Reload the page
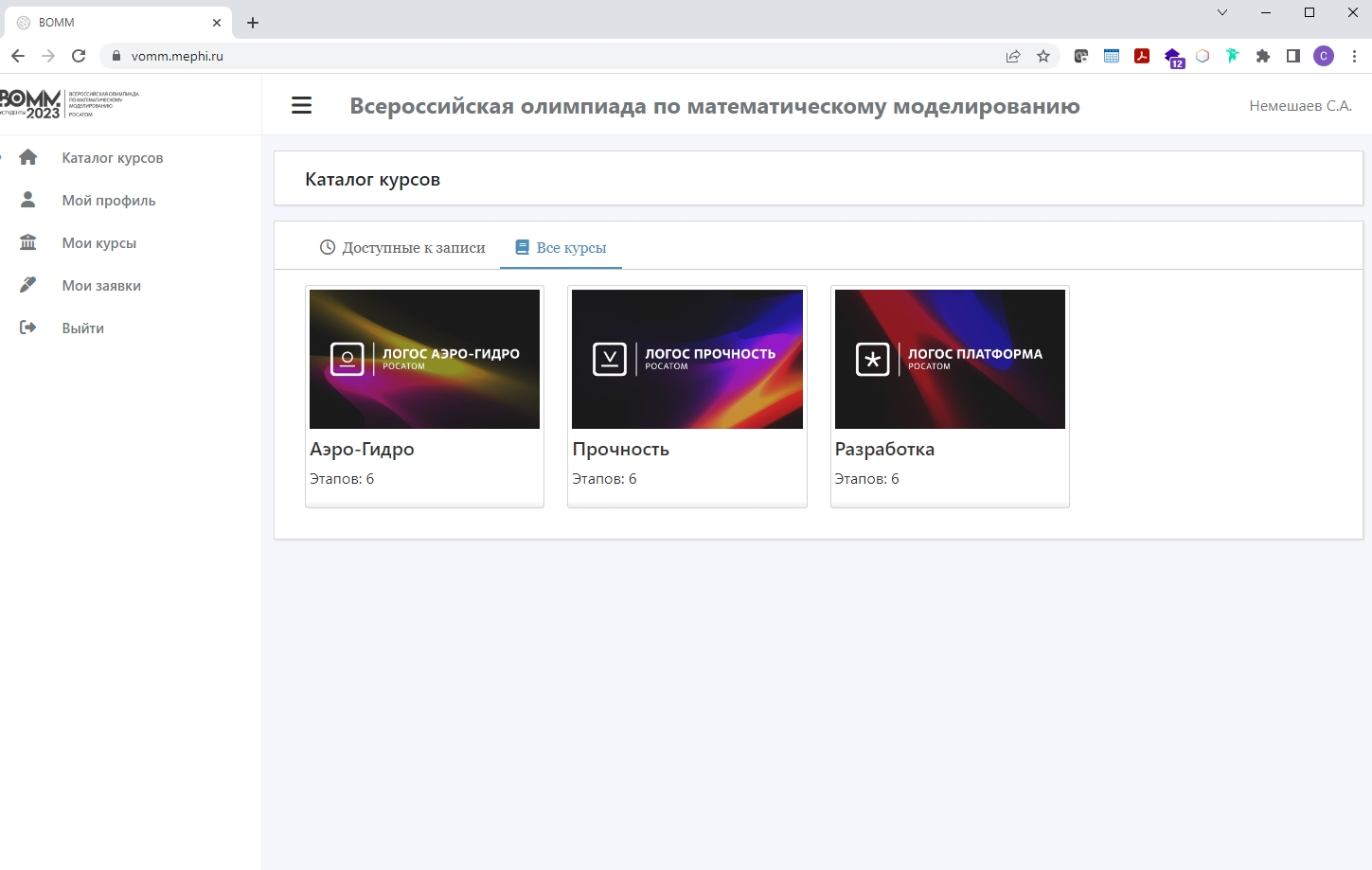 [x=79, y=56]
